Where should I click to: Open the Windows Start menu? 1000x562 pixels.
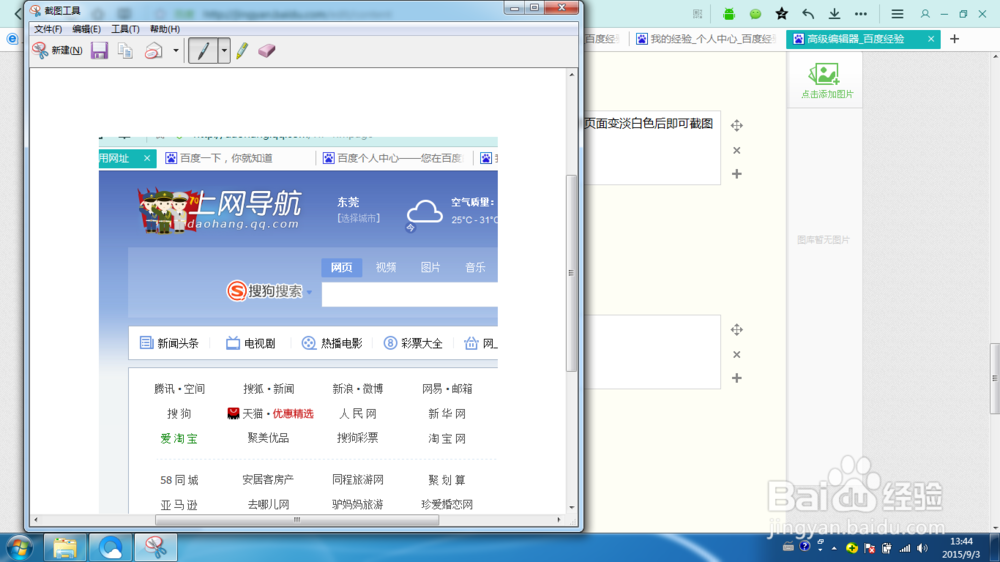tap(20, 547)
